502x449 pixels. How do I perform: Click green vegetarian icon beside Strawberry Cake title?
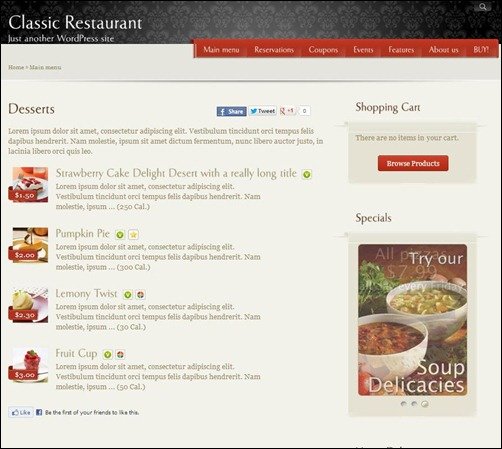(x=307, y=174)
